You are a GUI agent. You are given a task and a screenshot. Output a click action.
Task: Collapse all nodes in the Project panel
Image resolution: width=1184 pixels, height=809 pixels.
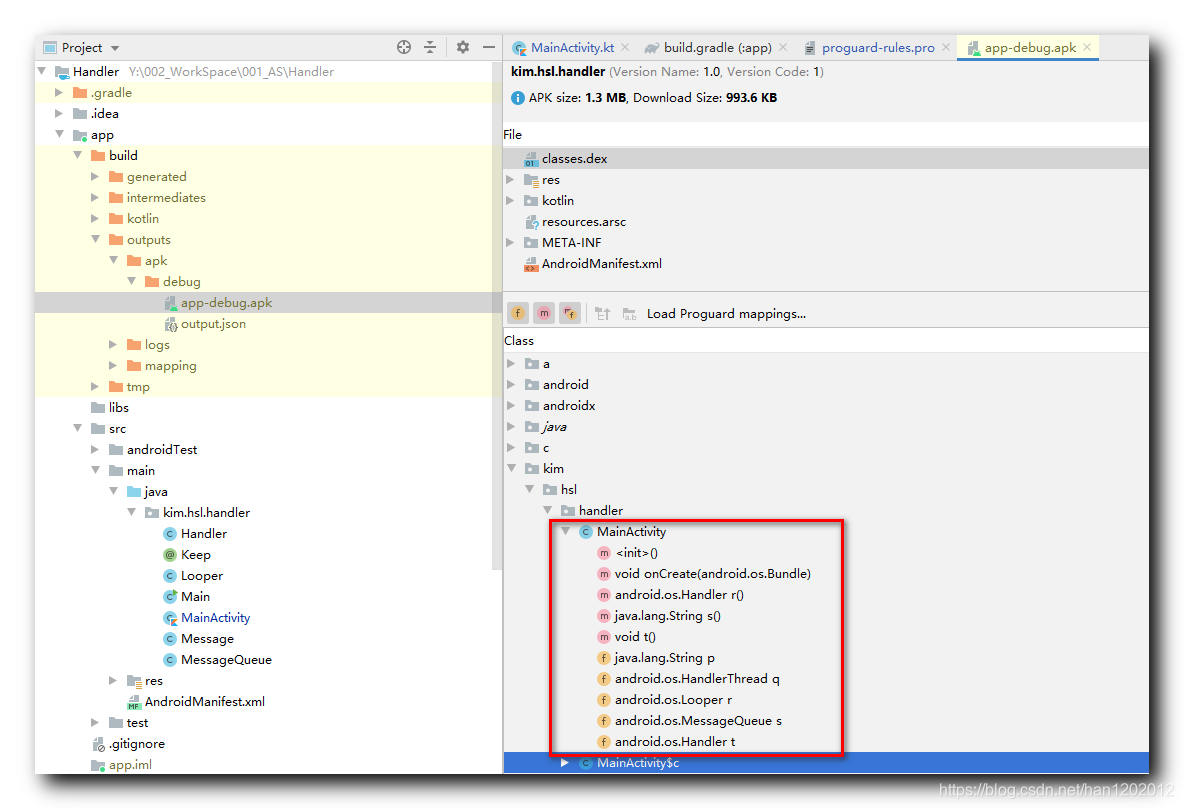431,47
